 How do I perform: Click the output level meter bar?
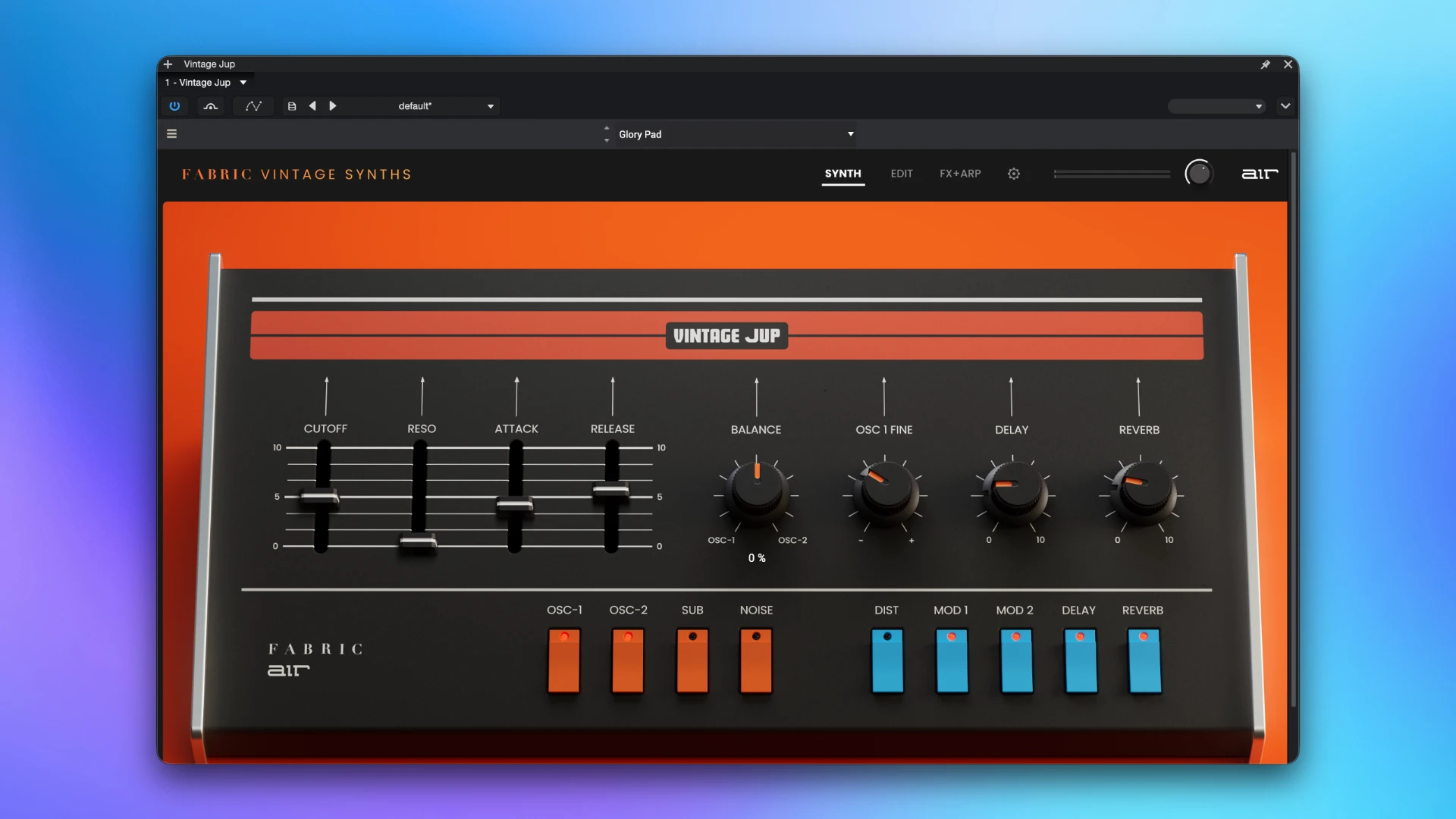[x=1112, y=174]
